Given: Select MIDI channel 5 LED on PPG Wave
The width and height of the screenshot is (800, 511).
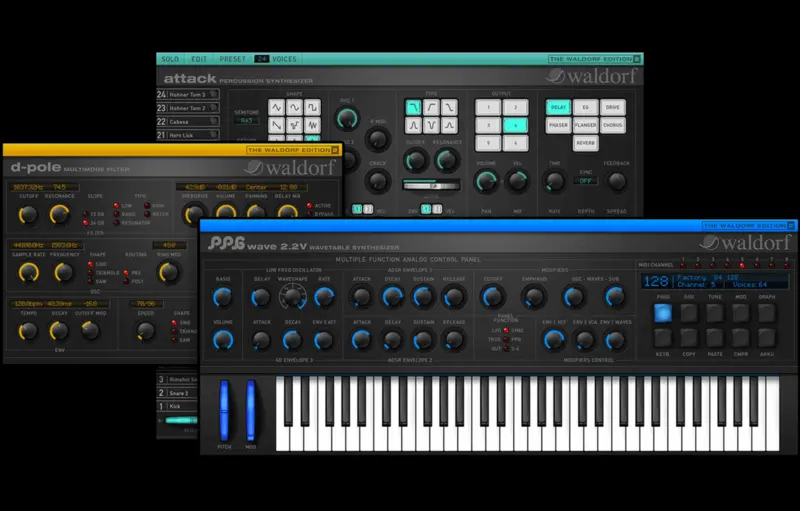Looking at the screenshot, I should [742, 266].
